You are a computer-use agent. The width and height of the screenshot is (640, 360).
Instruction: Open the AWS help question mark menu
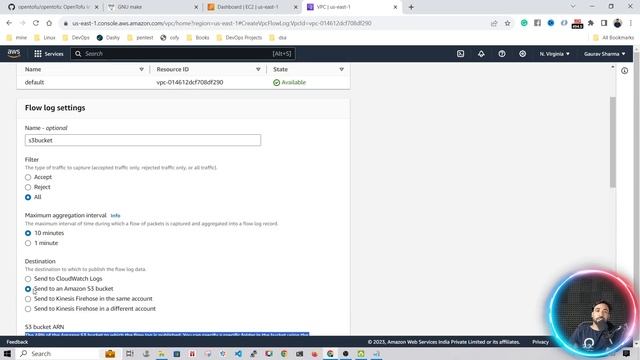tap(502, 54)
